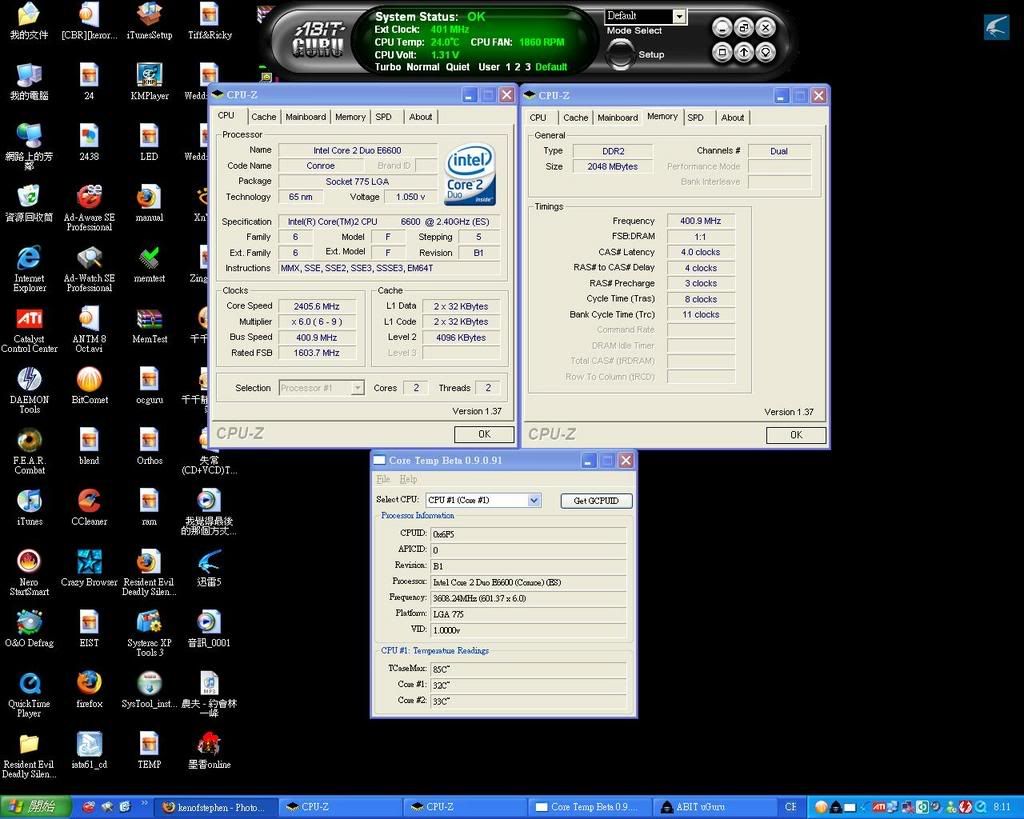Click the Windows Start button
This screenshot has height=819, width=1024.
pos(35,807)
